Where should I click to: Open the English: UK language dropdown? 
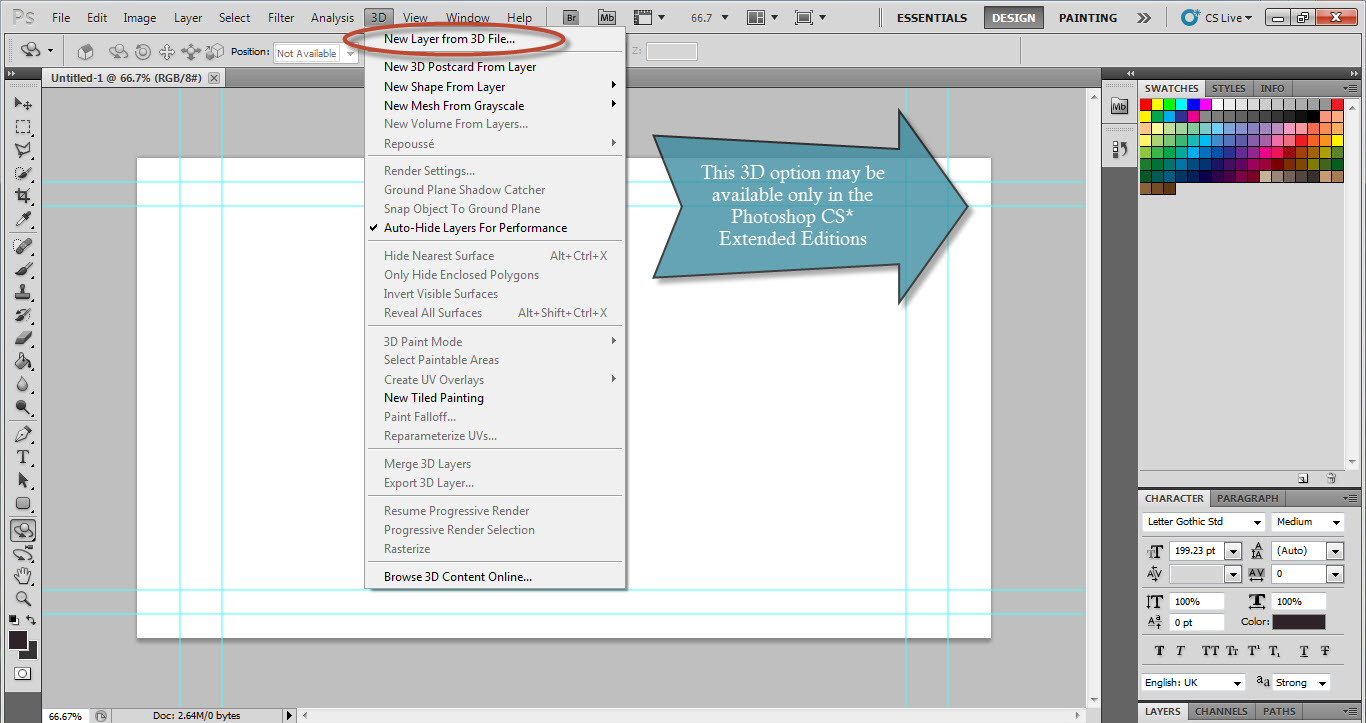[1194, 683]
